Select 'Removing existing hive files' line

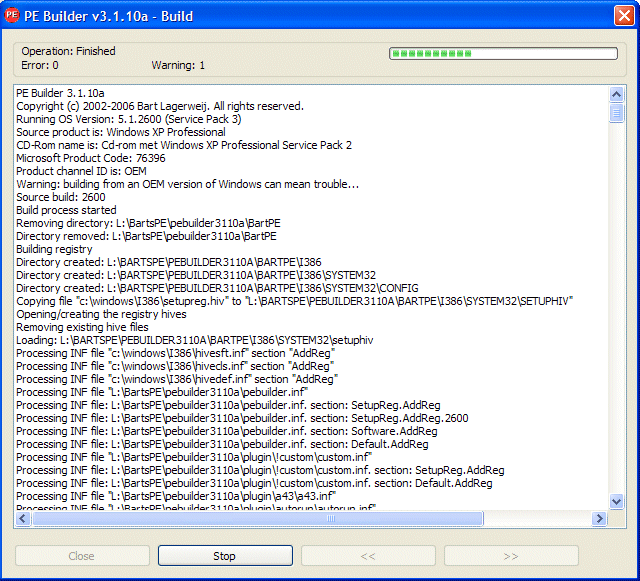(82, 327)
